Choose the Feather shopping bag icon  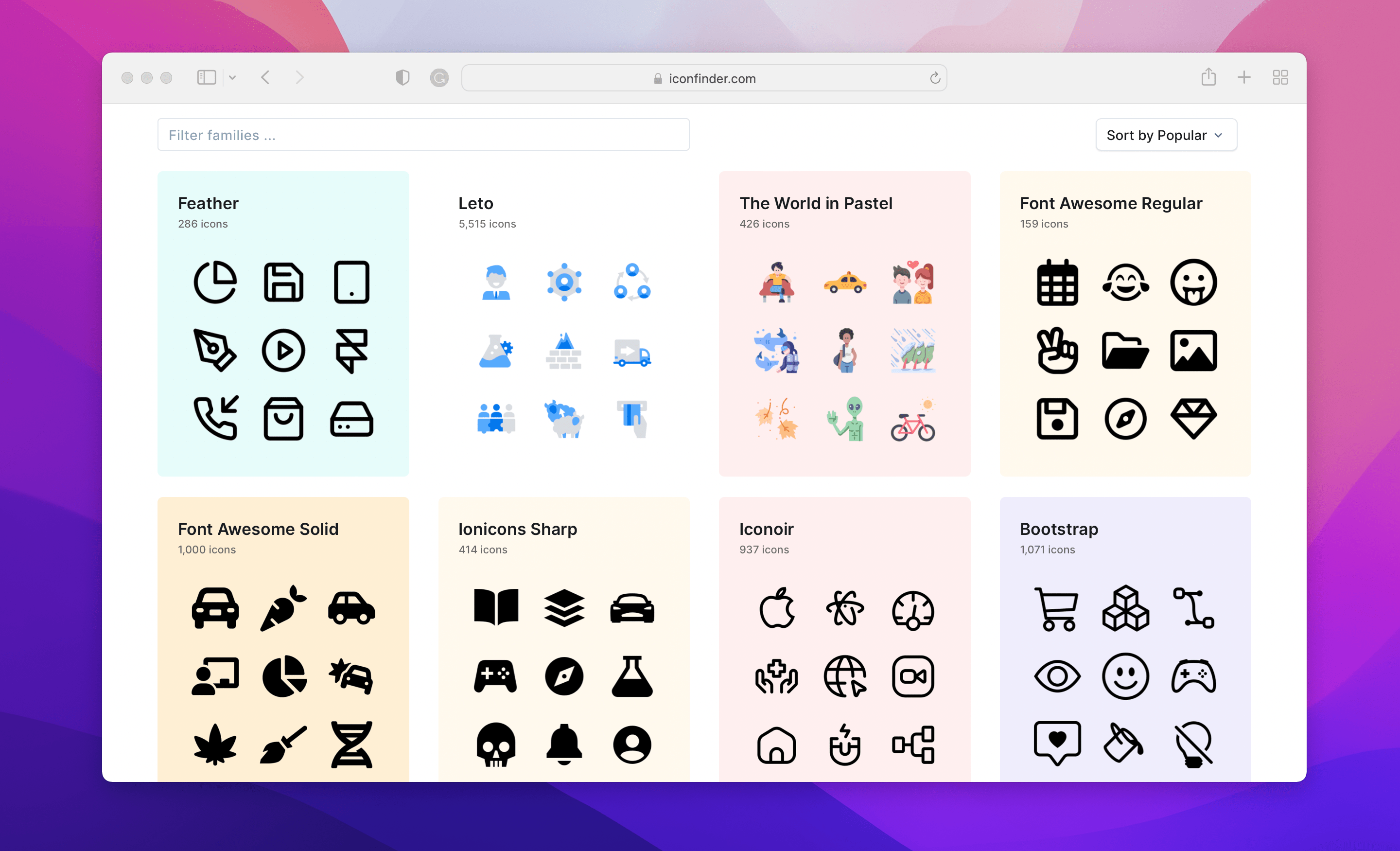click(x=283, y=418)
